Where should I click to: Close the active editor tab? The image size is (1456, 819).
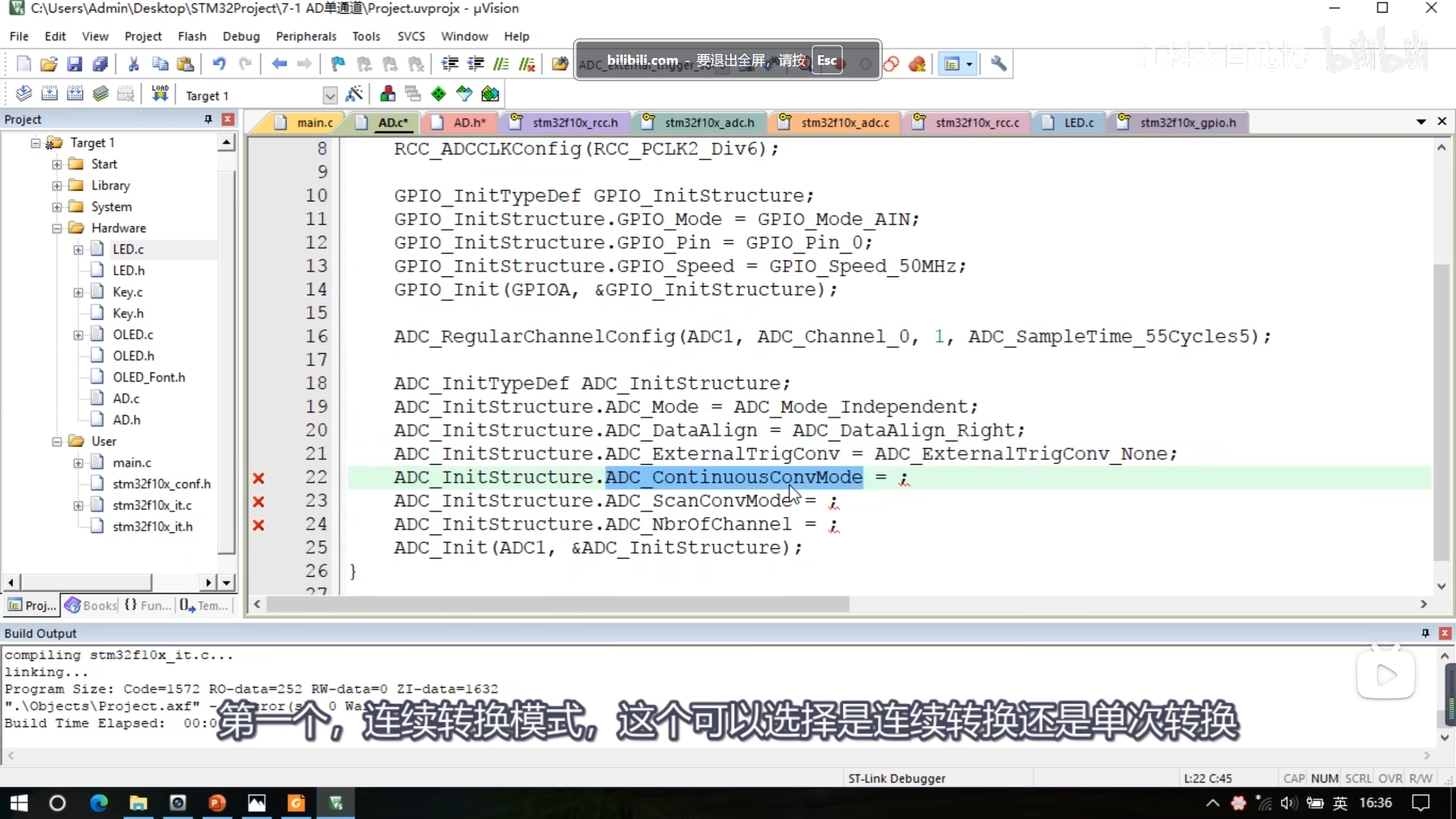1442,121
